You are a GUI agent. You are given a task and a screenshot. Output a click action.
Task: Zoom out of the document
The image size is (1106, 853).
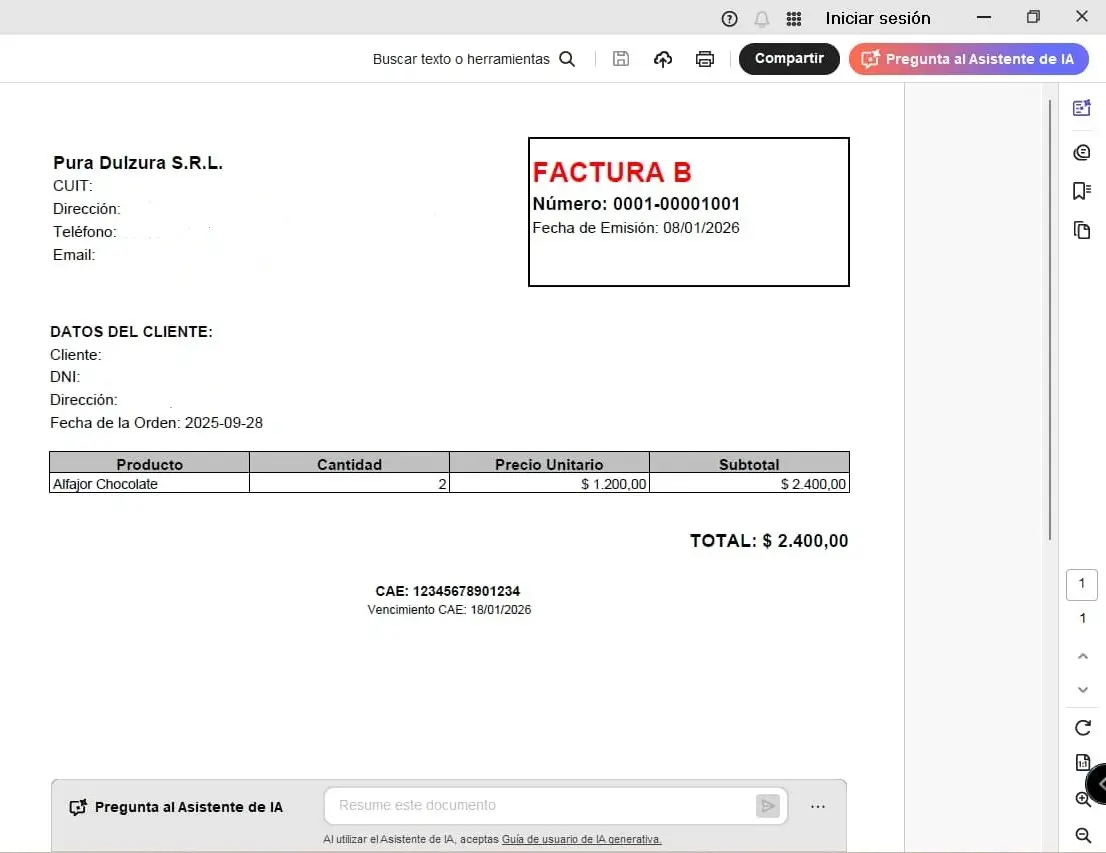click(x=1083, y=835)
